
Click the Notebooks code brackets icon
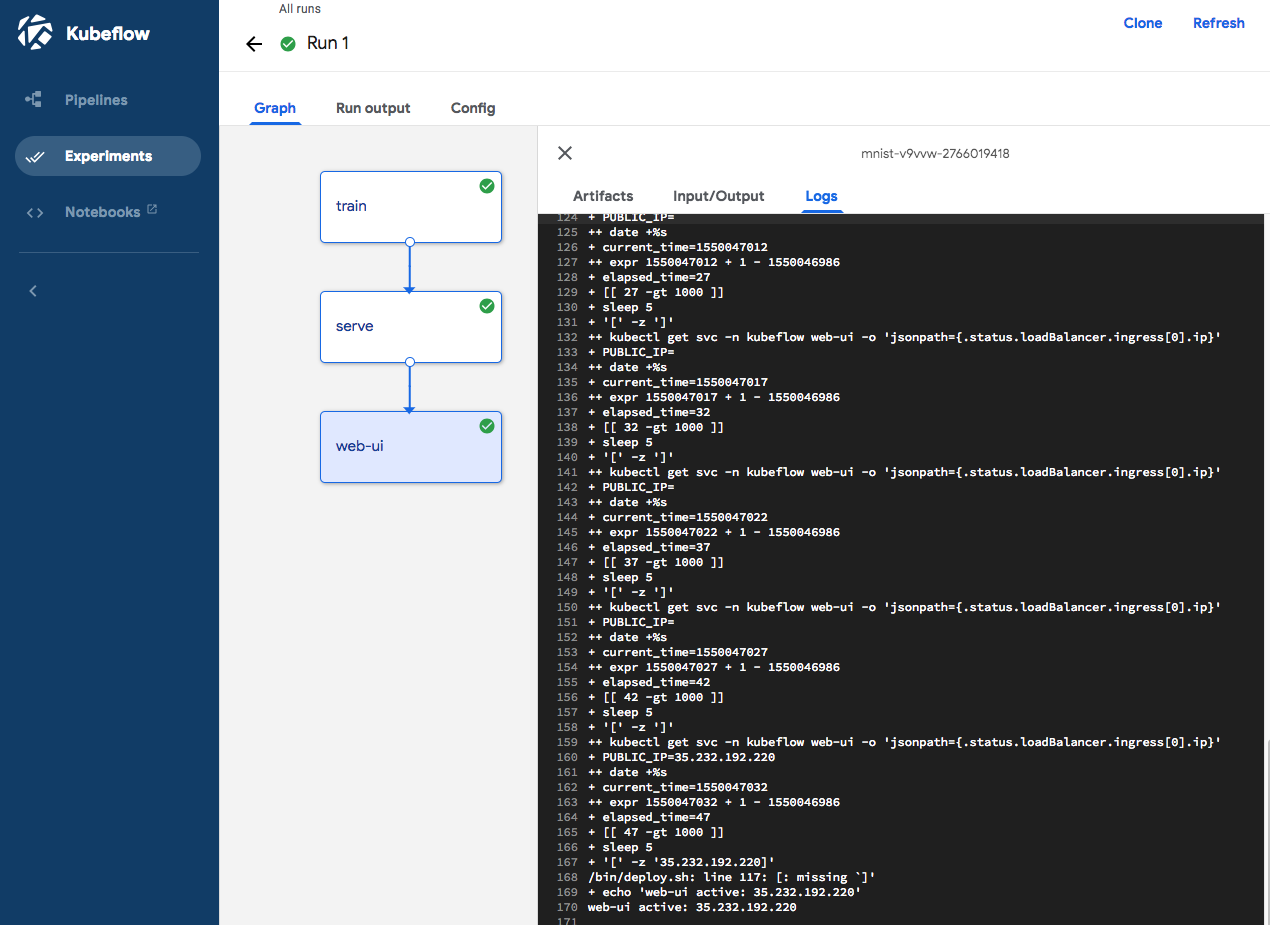pyautogui.click(x=35, y=213)
